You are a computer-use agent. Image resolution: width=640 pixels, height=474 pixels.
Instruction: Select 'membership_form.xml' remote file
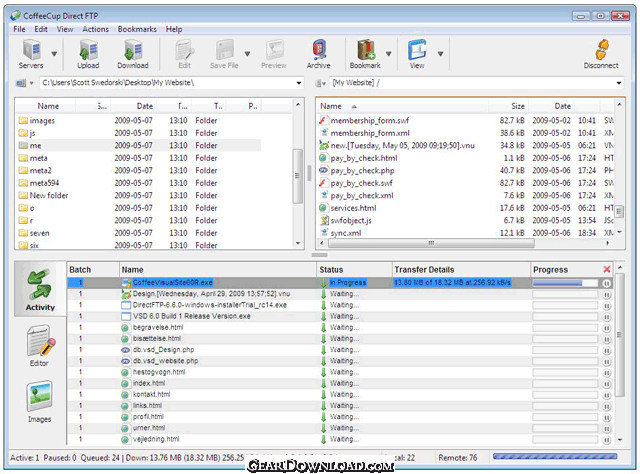[x=370, y=133]
